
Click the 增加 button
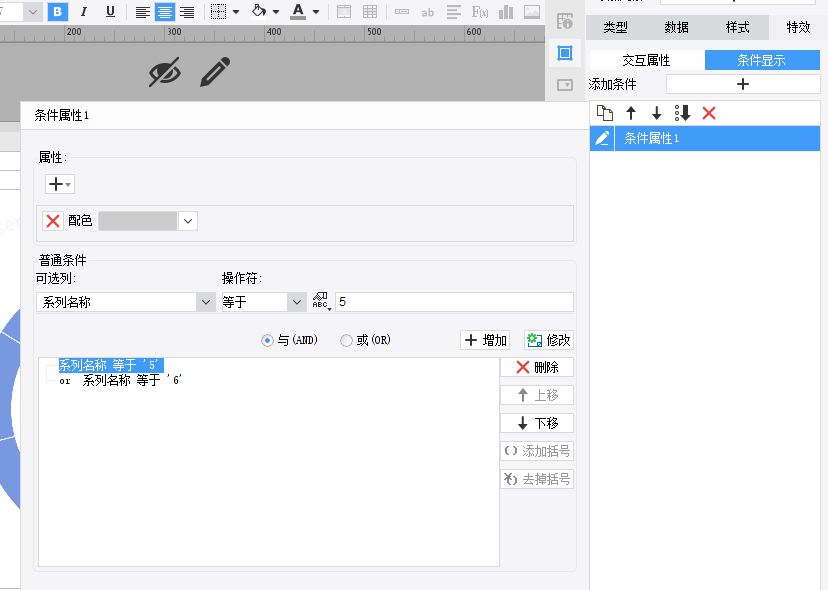point(485,340)
